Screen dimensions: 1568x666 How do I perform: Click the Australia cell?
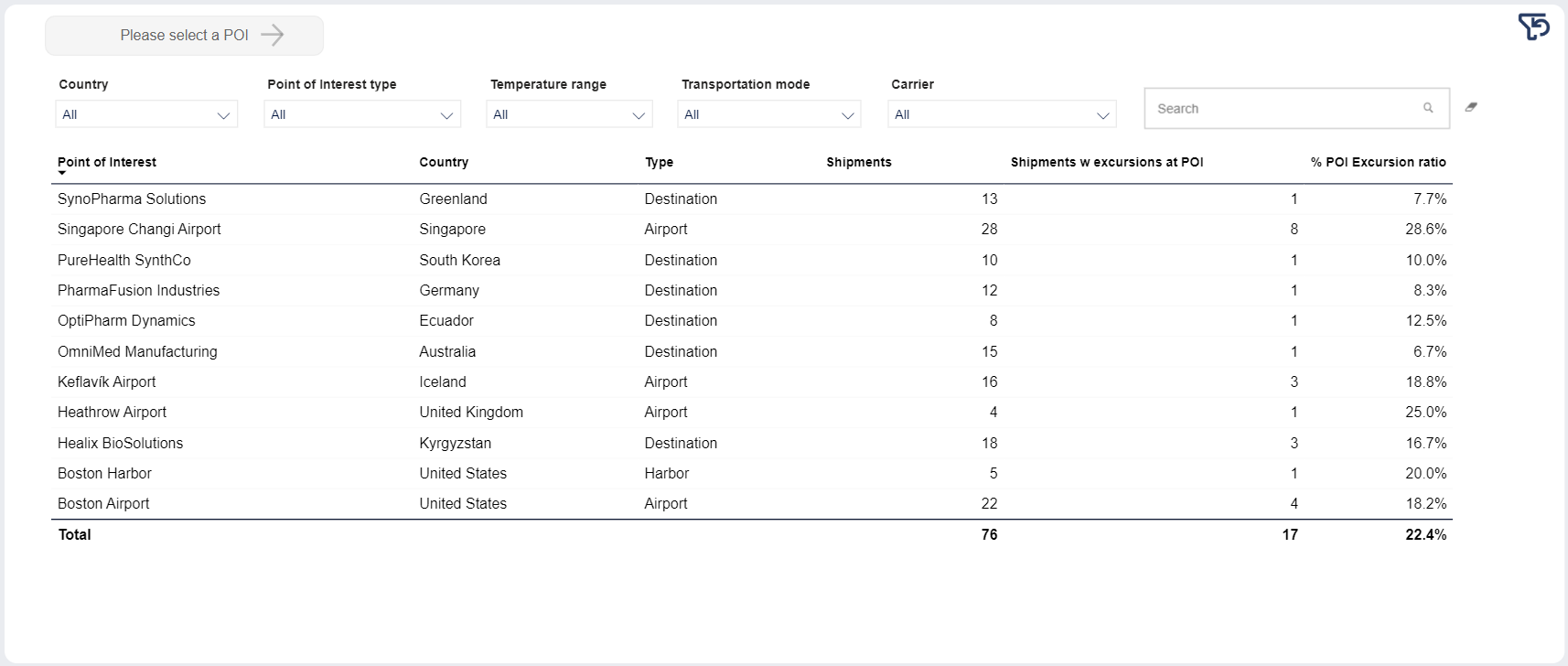(447, 351)
